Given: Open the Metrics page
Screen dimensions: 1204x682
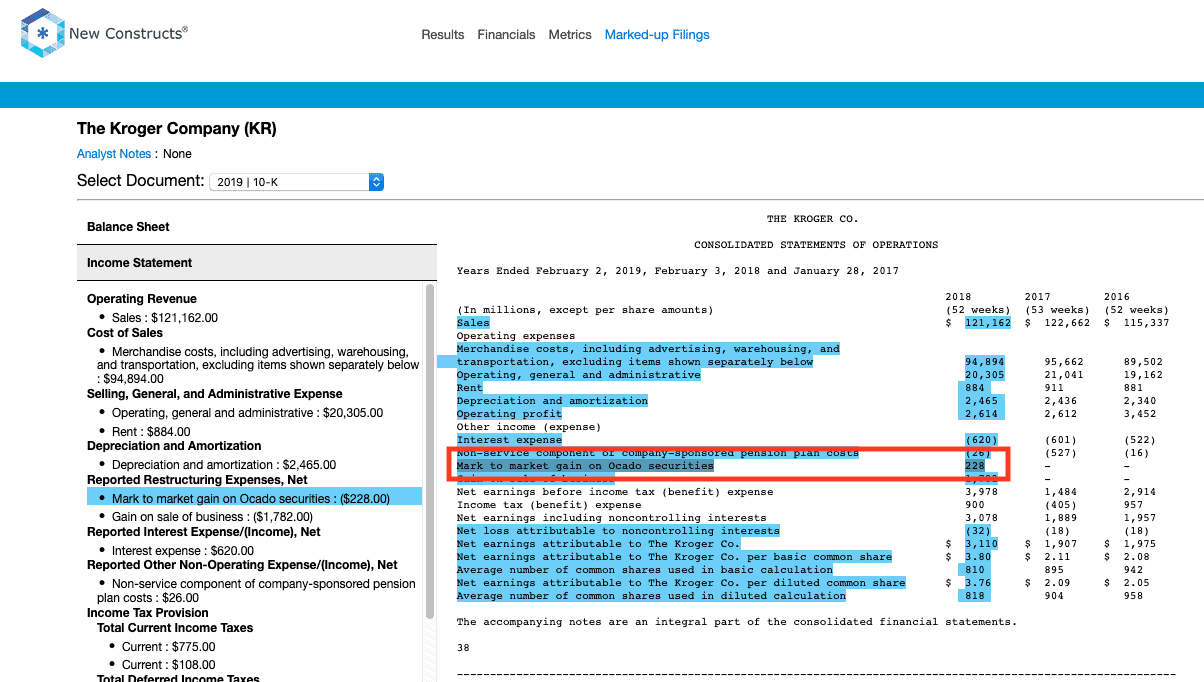Looking at the screenshot, I should point(570,35).
